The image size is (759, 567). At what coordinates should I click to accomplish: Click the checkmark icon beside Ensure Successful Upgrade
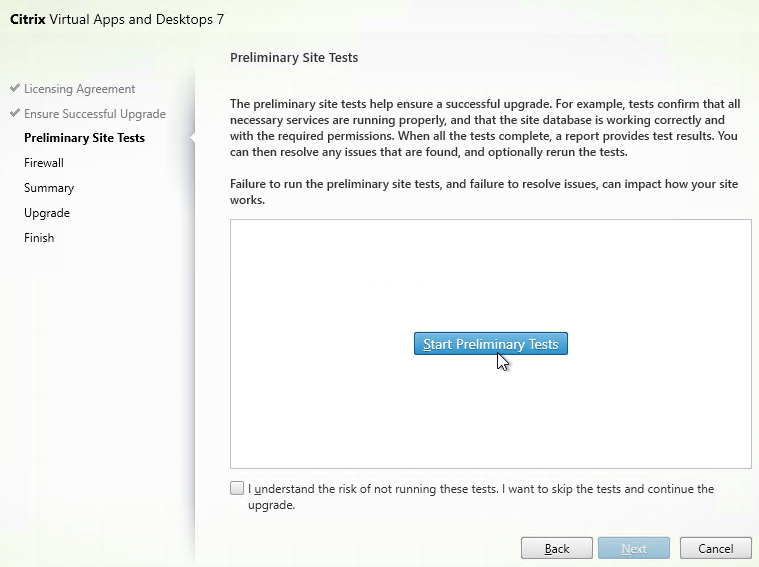pos(15,113)
